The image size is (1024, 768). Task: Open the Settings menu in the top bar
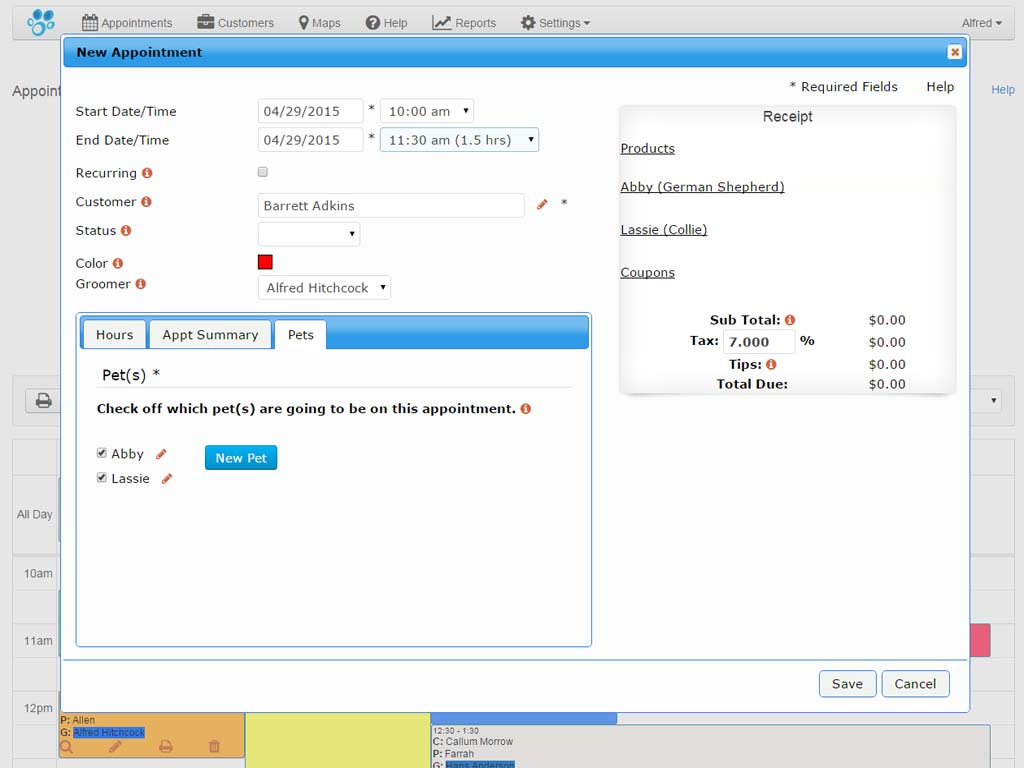(555, 21)
